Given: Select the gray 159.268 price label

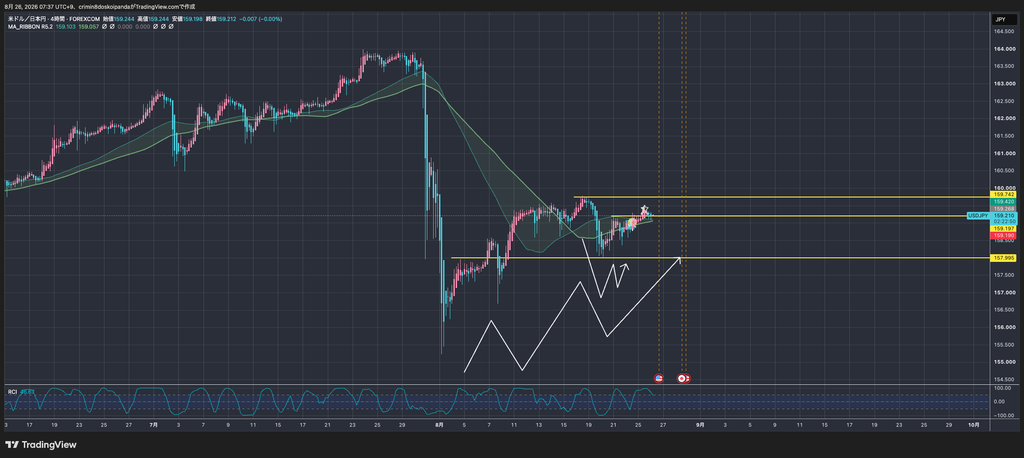Looking at the screenshot, I should click(x=1002, y=209).
